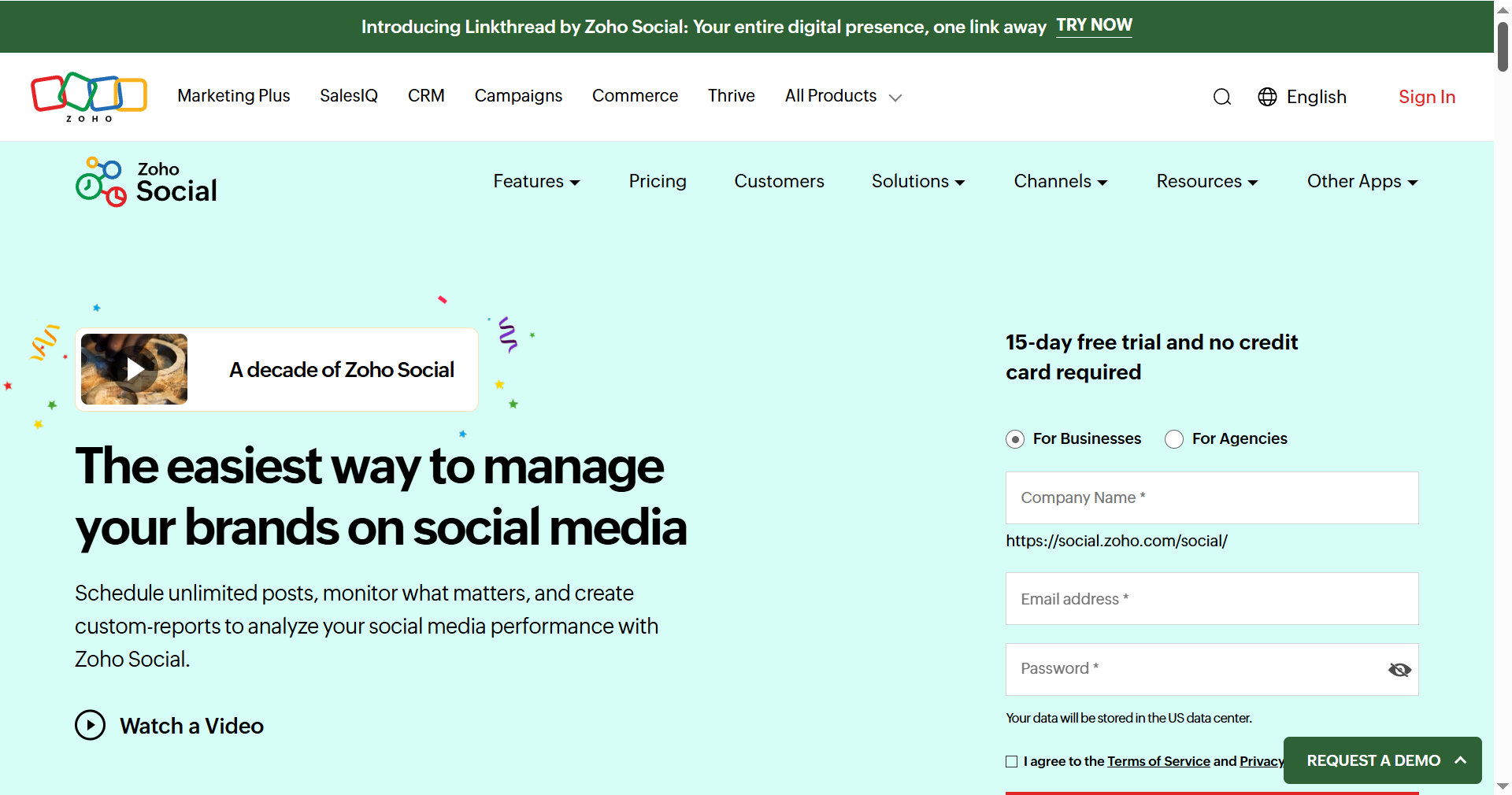The image size is (1512, 795).
Task: Open the Thrive product link
Action: point(732,96)
